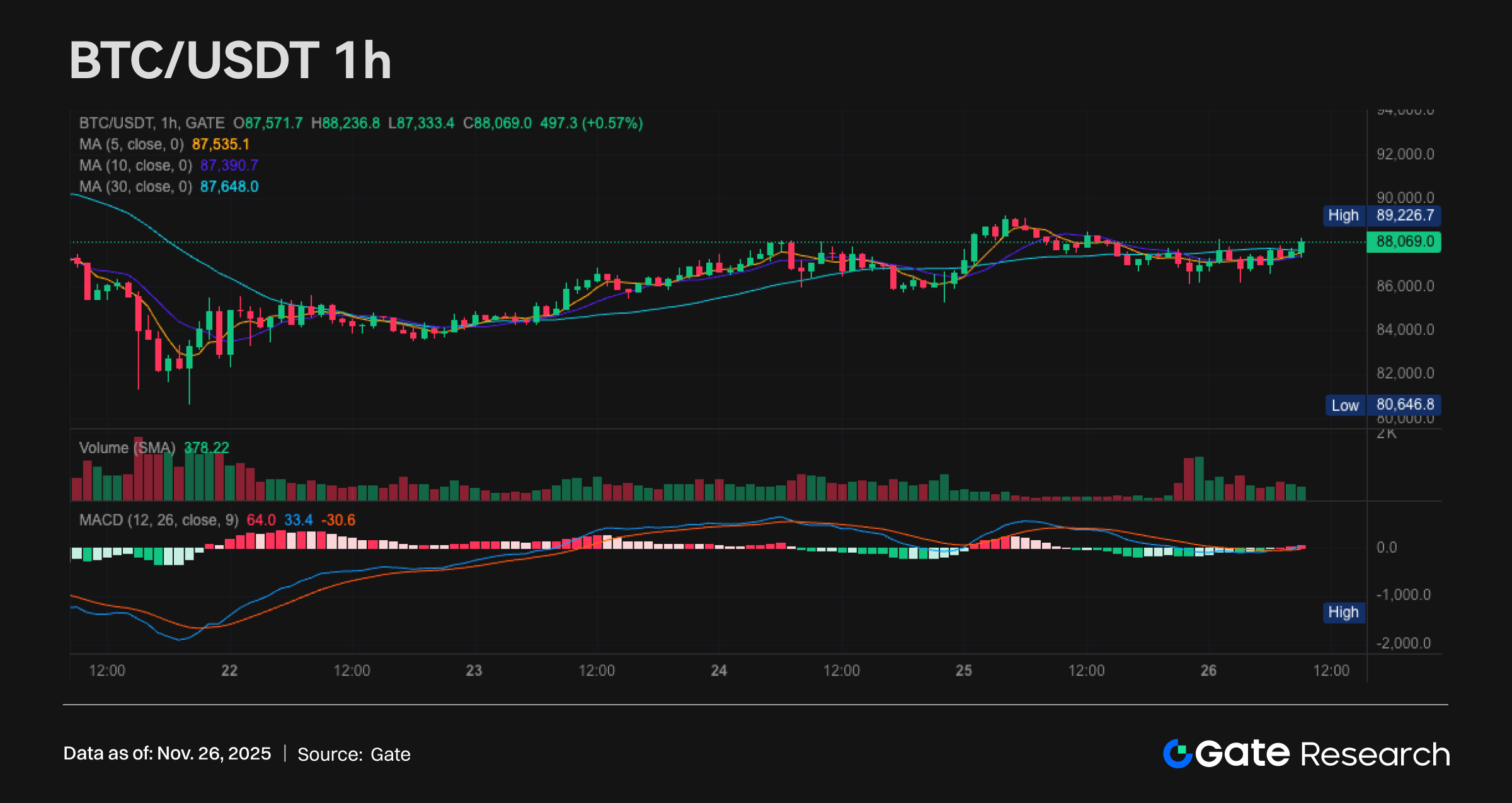This screenshot has height=803, width=1512.
Task: Click the 86,000.0 price axis label
Action: click(1405, 286)
